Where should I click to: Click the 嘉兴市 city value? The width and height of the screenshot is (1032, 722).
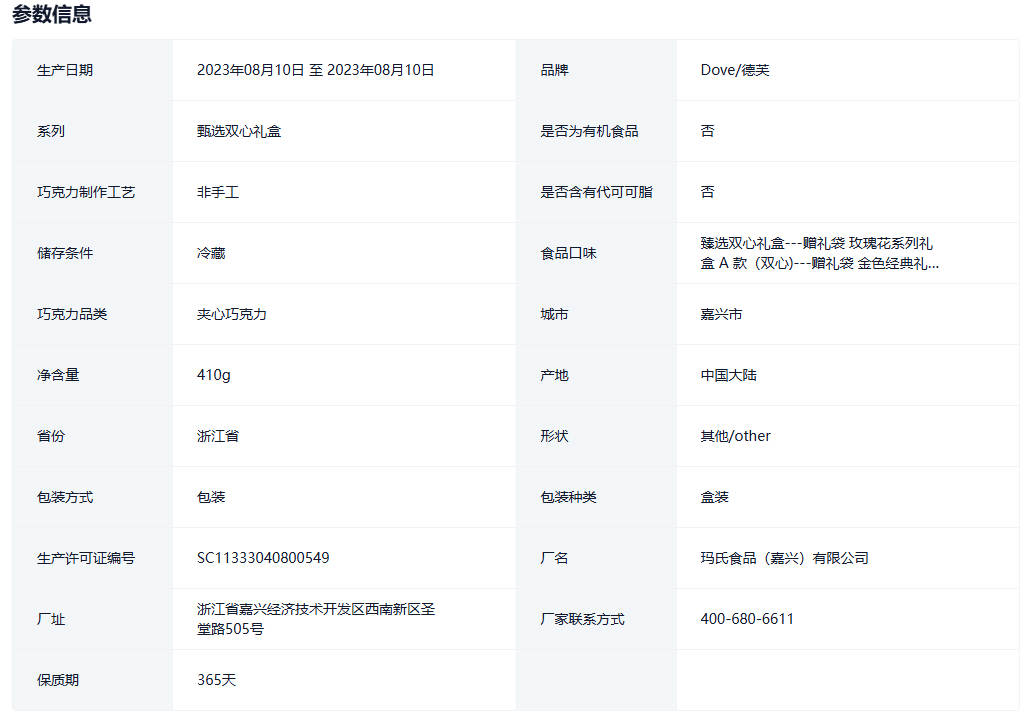(721, 314)
